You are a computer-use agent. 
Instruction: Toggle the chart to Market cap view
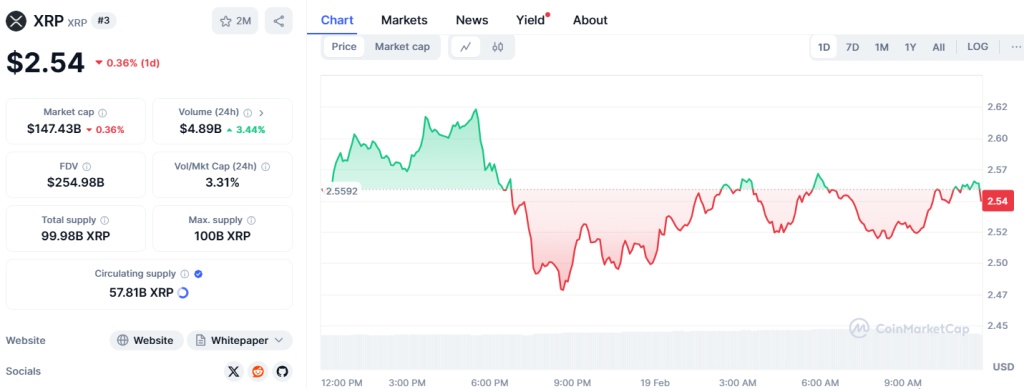pos(402,46)
